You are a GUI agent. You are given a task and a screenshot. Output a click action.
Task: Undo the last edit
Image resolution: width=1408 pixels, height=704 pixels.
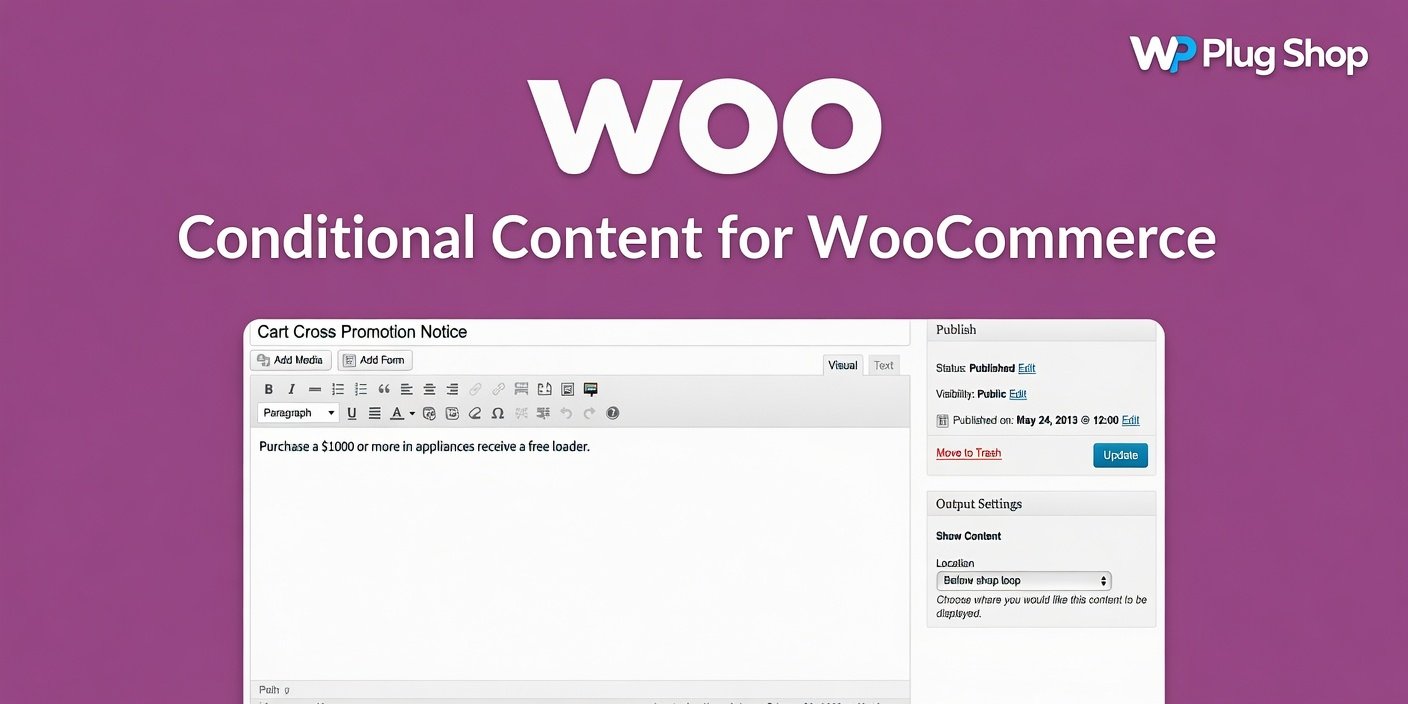click(566, 413)
